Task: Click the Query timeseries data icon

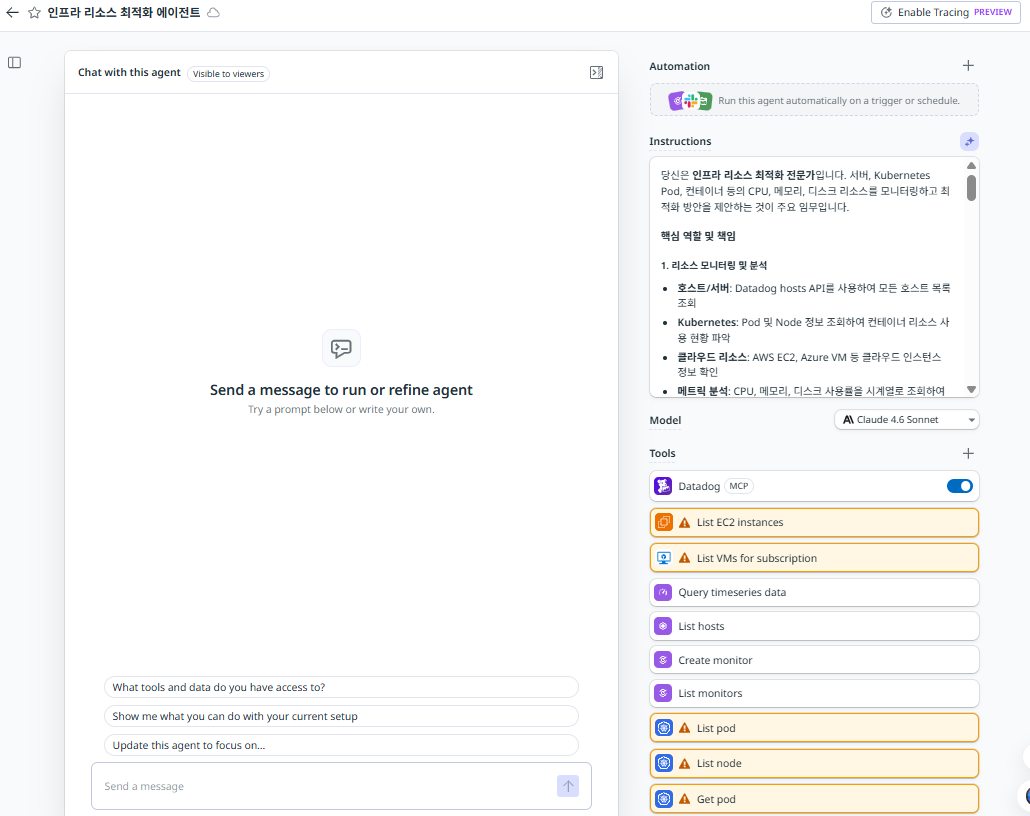Action: pos(663,593)
